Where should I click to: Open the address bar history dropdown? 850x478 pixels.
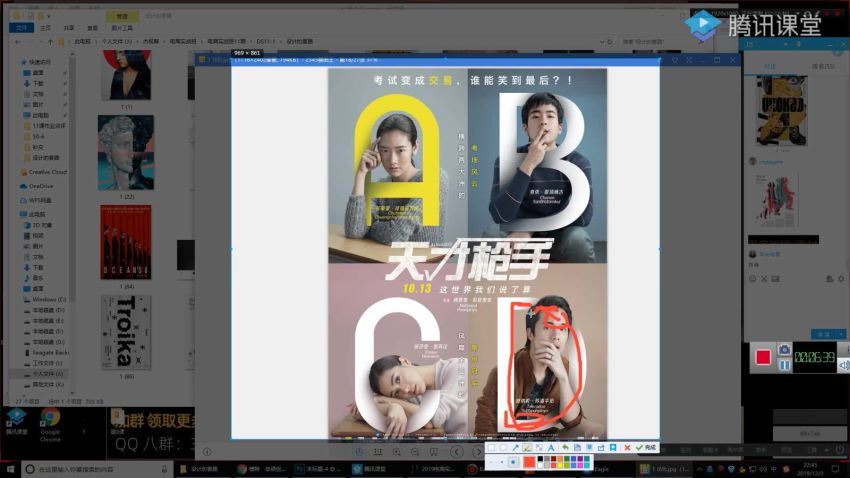(602, 42)
